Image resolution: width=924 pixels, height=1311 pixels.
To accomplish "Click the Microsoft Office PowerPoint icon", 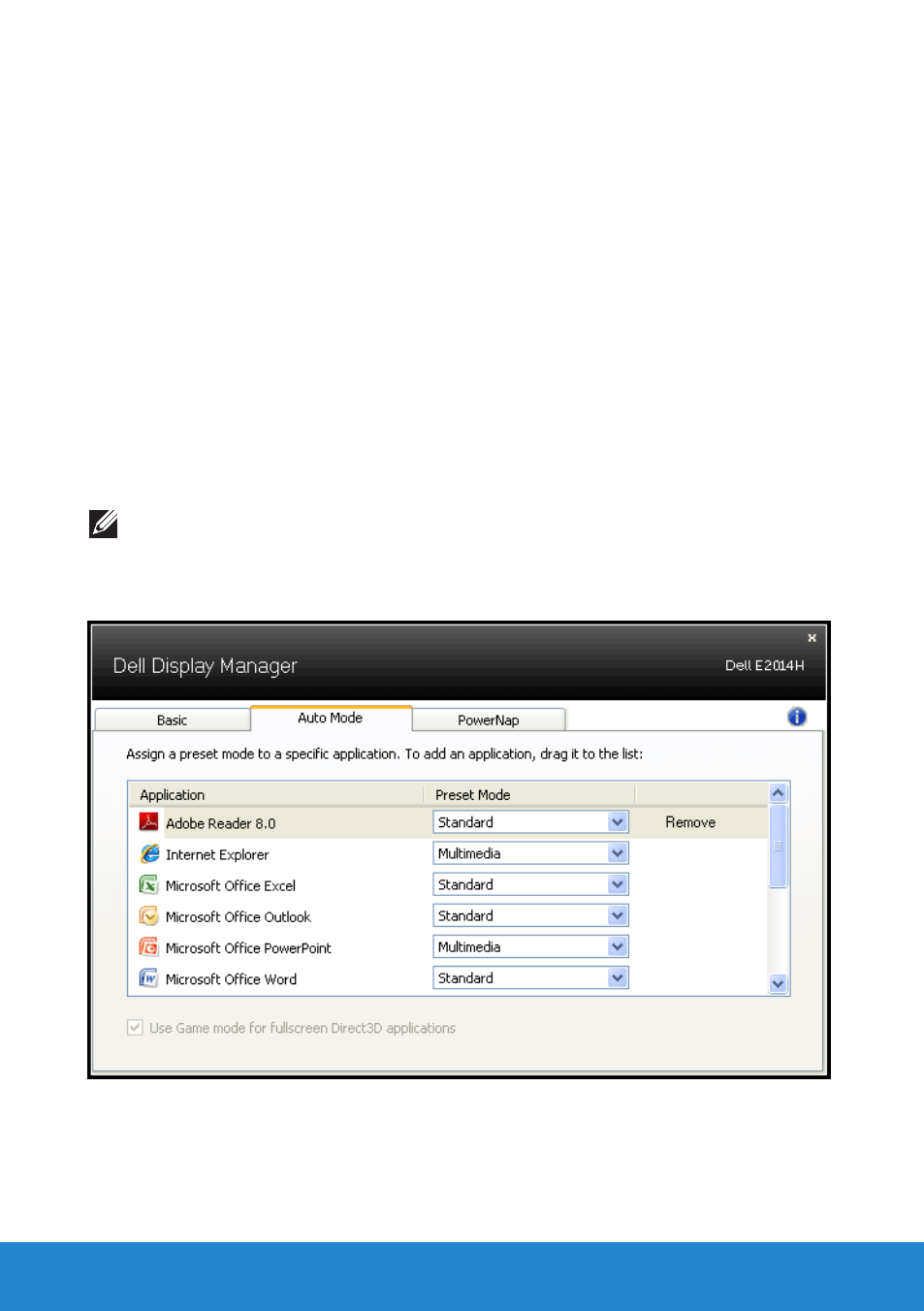I will tap(148, 946).
